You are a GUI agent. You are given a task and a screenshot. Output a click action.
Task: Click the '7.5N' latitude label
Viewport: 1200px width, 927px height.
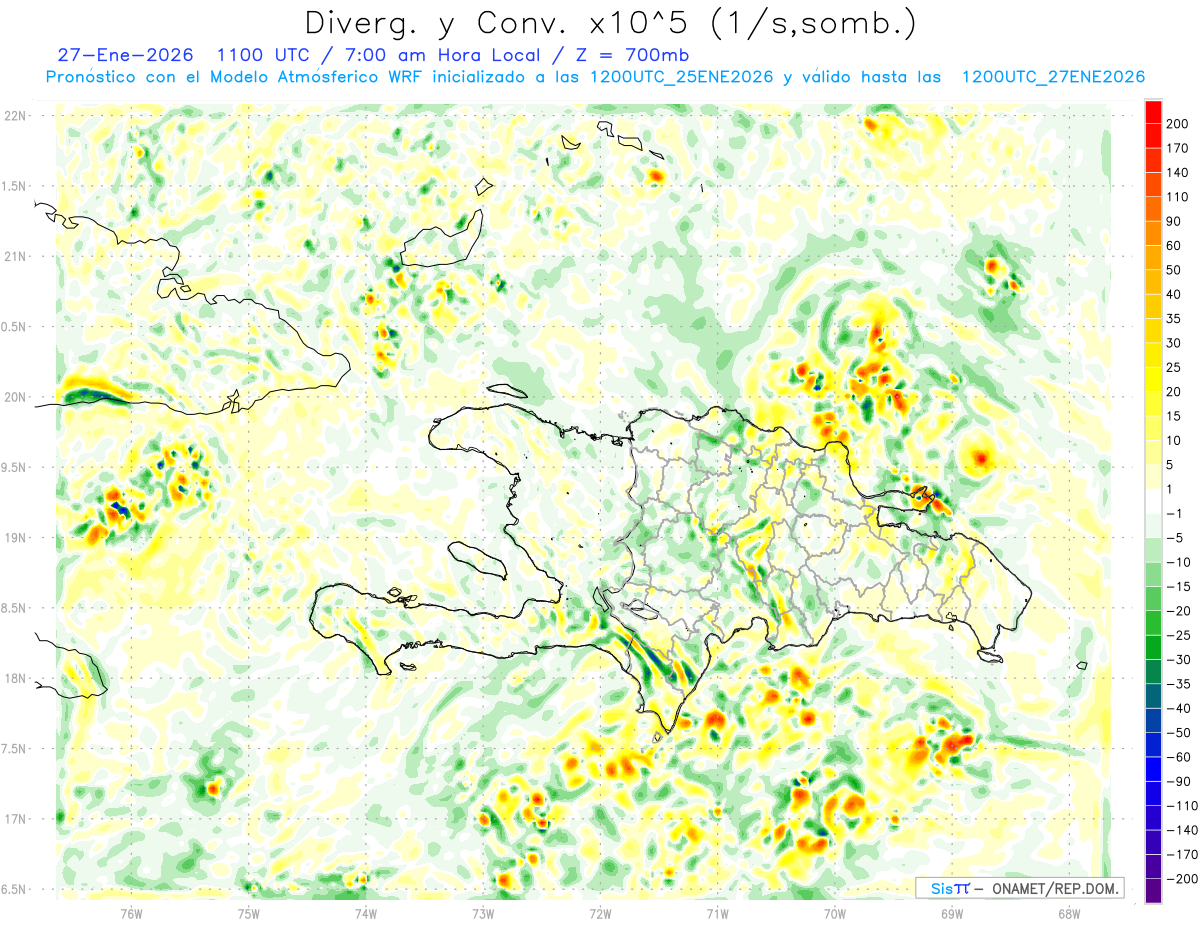pyautogui.click(x=15, y=749)
